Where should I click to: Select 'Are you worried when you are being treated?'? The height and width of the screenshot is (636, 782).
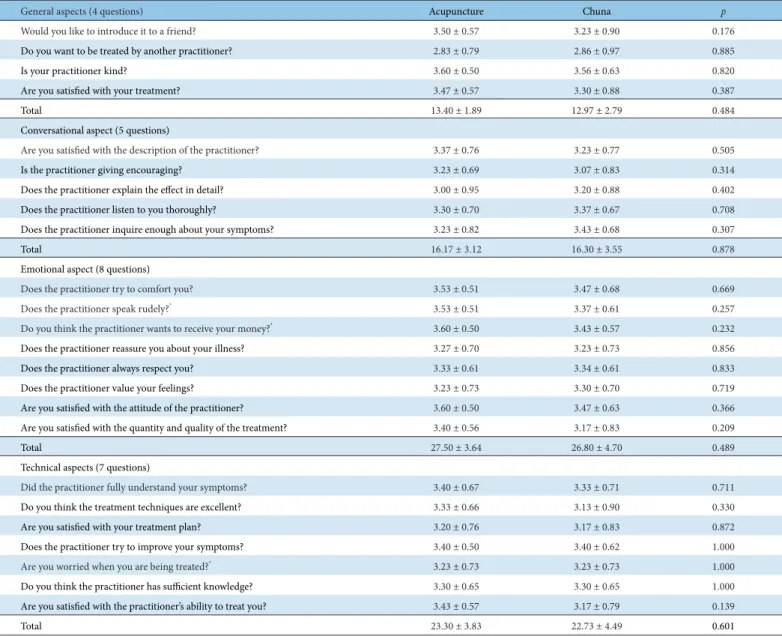coord(115,567)
